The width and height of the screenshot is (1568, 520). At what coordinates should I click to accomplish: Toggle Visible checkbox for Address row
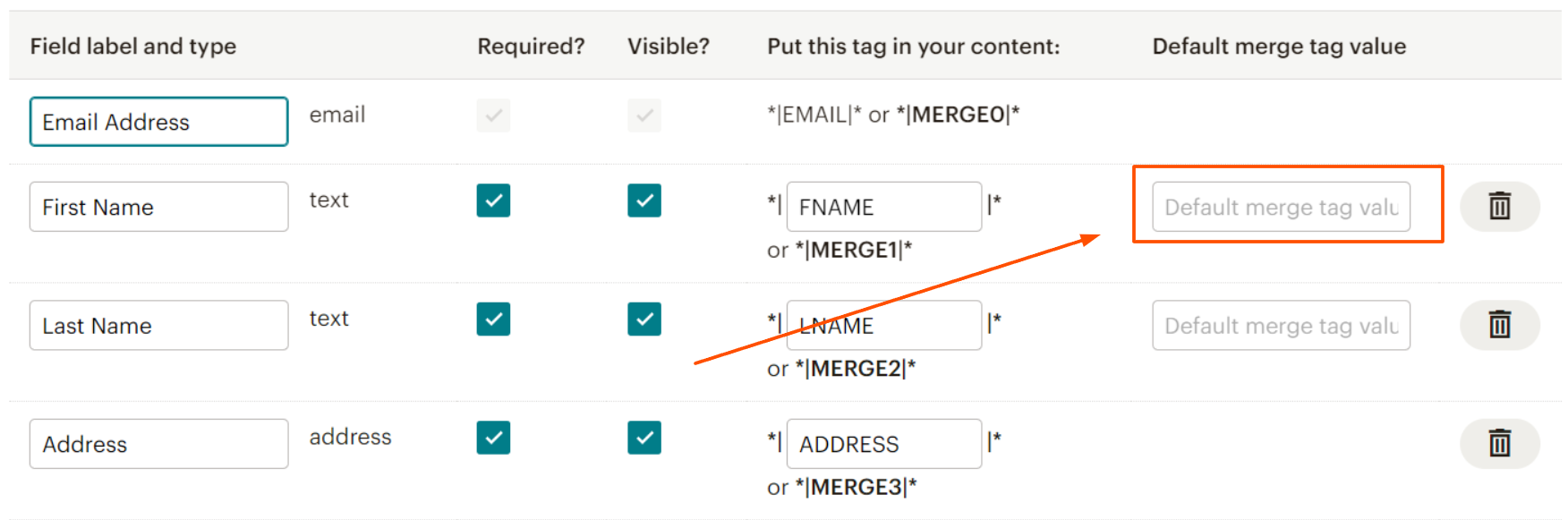click(644, 438)
